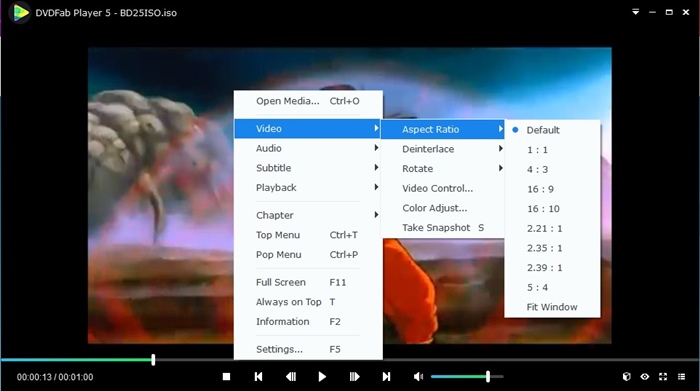
Task: Close the DVDFab Player window
Action: pyautogui.click(x=686, y=12)
